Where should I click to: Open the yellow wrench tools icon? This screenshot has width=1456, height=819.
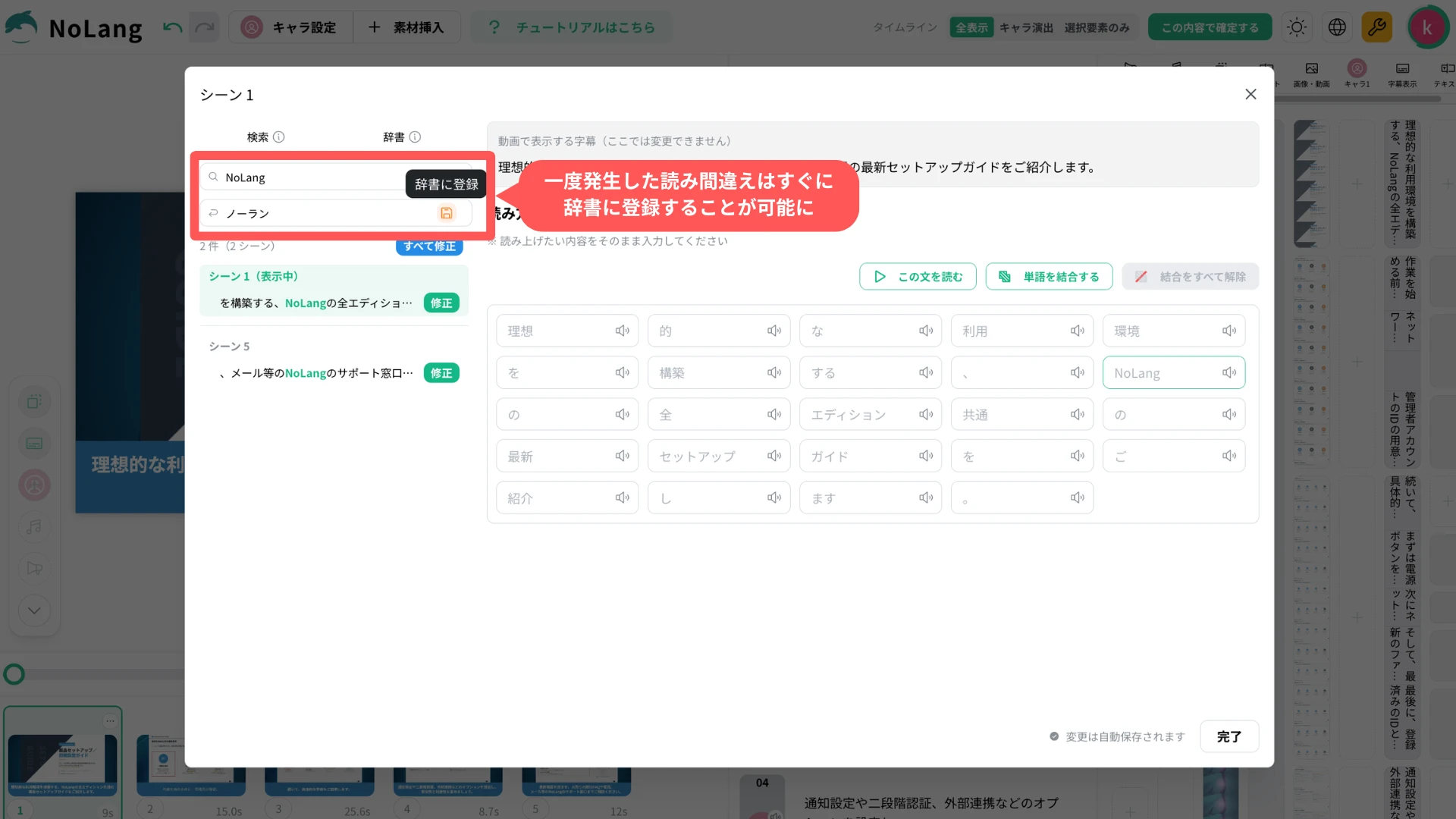pos(1376,27)
